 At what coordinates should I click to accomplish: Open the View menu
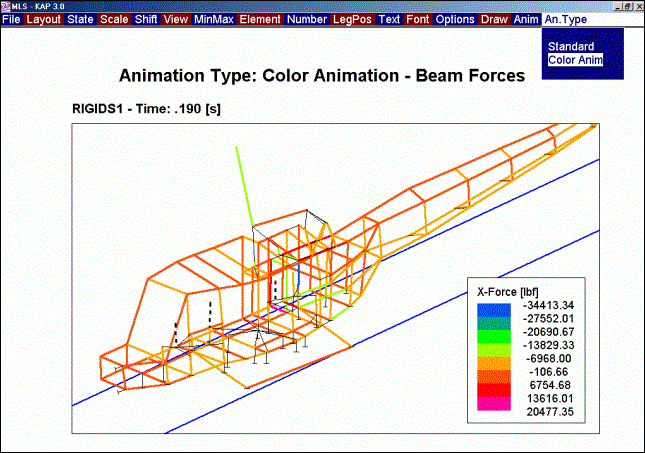[176, 19]
